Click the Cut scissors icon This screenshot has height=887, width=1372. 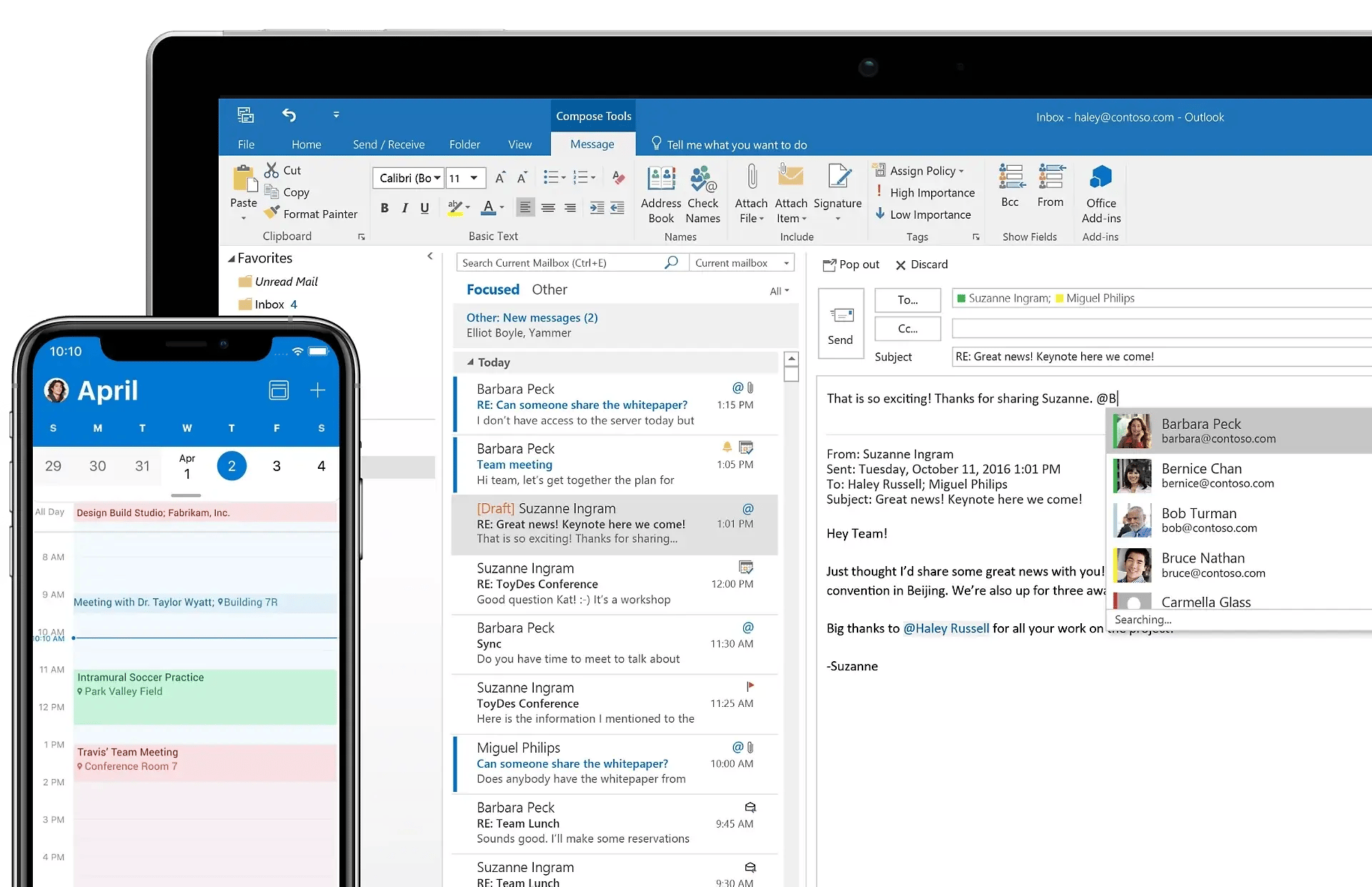tap(272, 170)
